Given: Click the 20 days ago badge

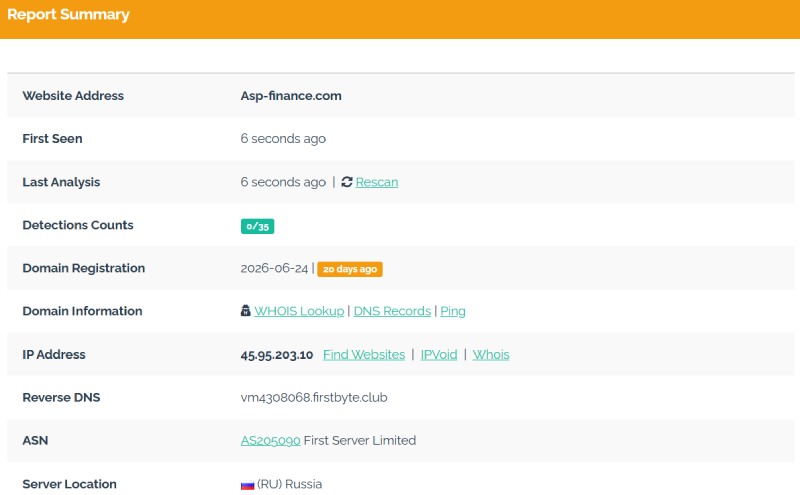Looking at the screenshot, I should click(349, 269).
